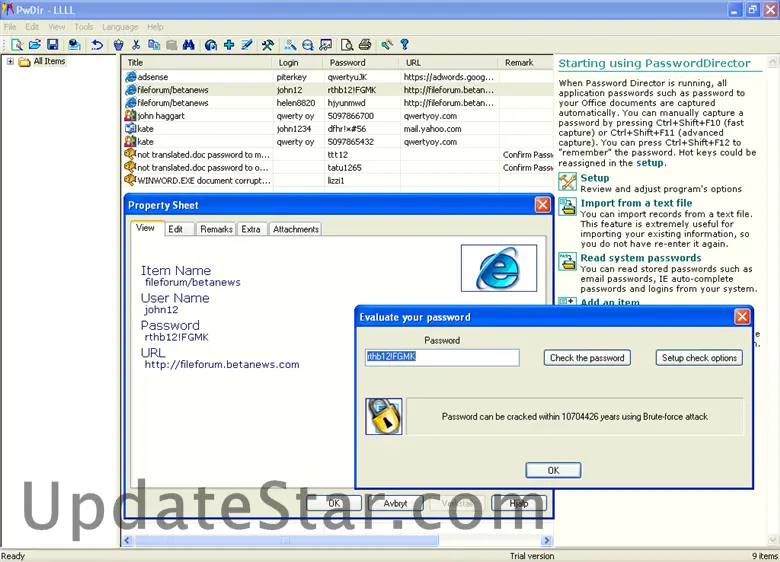Screen dimensions: 780x562
Task: Select the adsense row title
Action: (x=153, y=77)
